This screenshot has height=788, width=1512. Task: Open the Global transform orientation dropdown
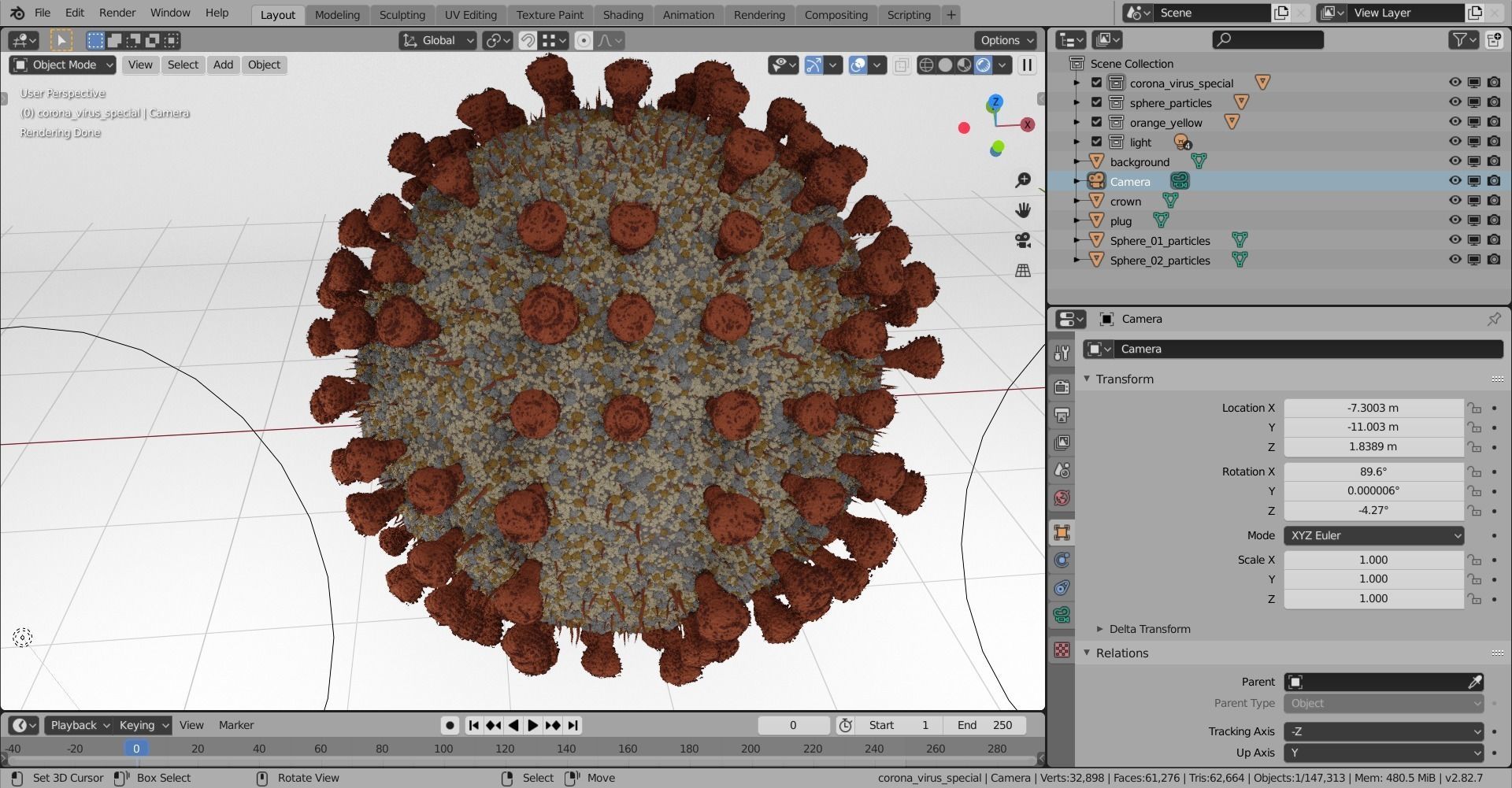(x=437, y=40)
